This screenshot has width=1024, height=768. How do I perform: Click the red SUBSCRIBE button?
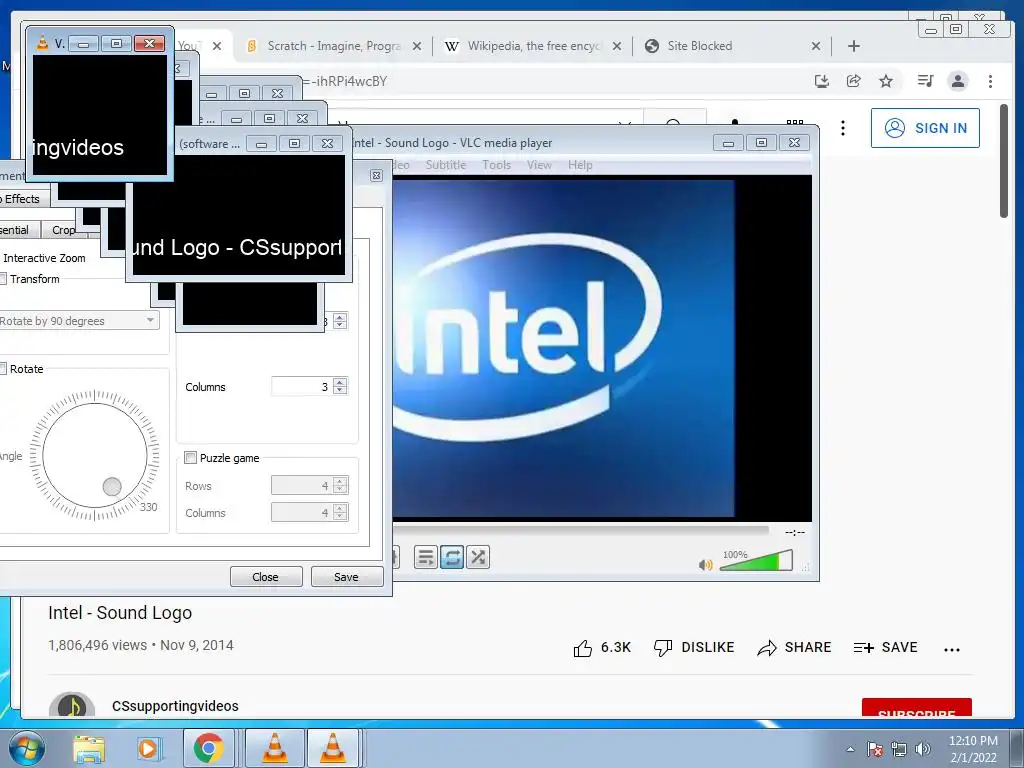(x=917, y=708)
